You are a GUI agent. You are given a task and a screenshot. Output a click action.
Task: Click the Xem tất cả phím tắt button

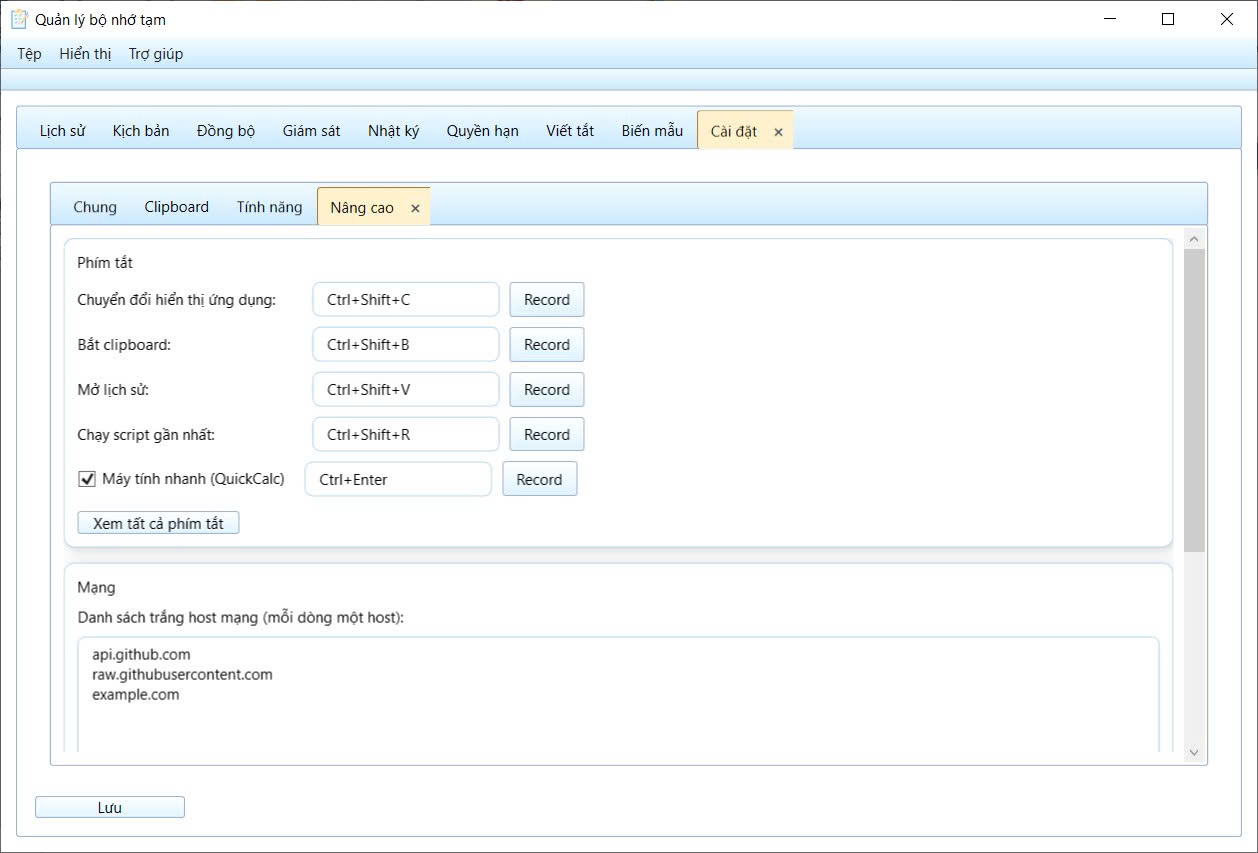pos(158,523)
